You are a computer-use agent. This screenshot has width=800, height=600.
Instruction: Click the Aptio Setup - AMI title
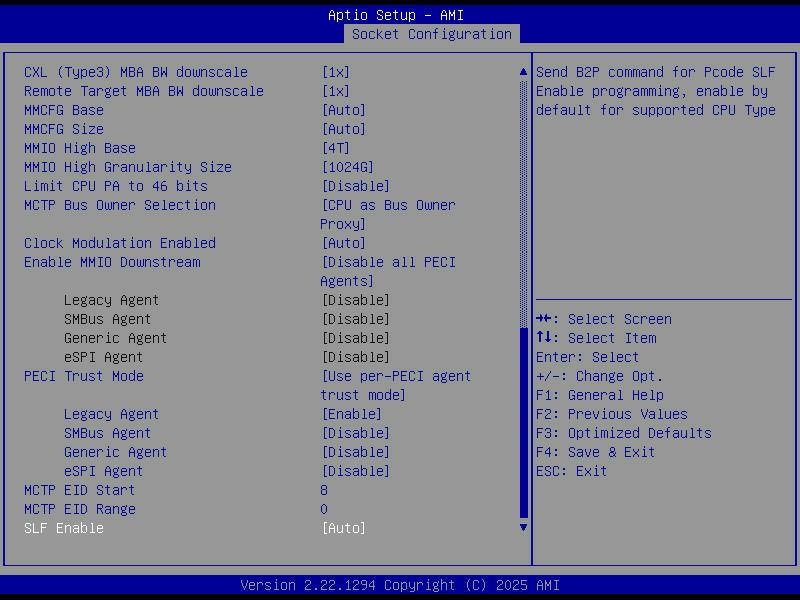pyautogui.click(x=396, y=15)
